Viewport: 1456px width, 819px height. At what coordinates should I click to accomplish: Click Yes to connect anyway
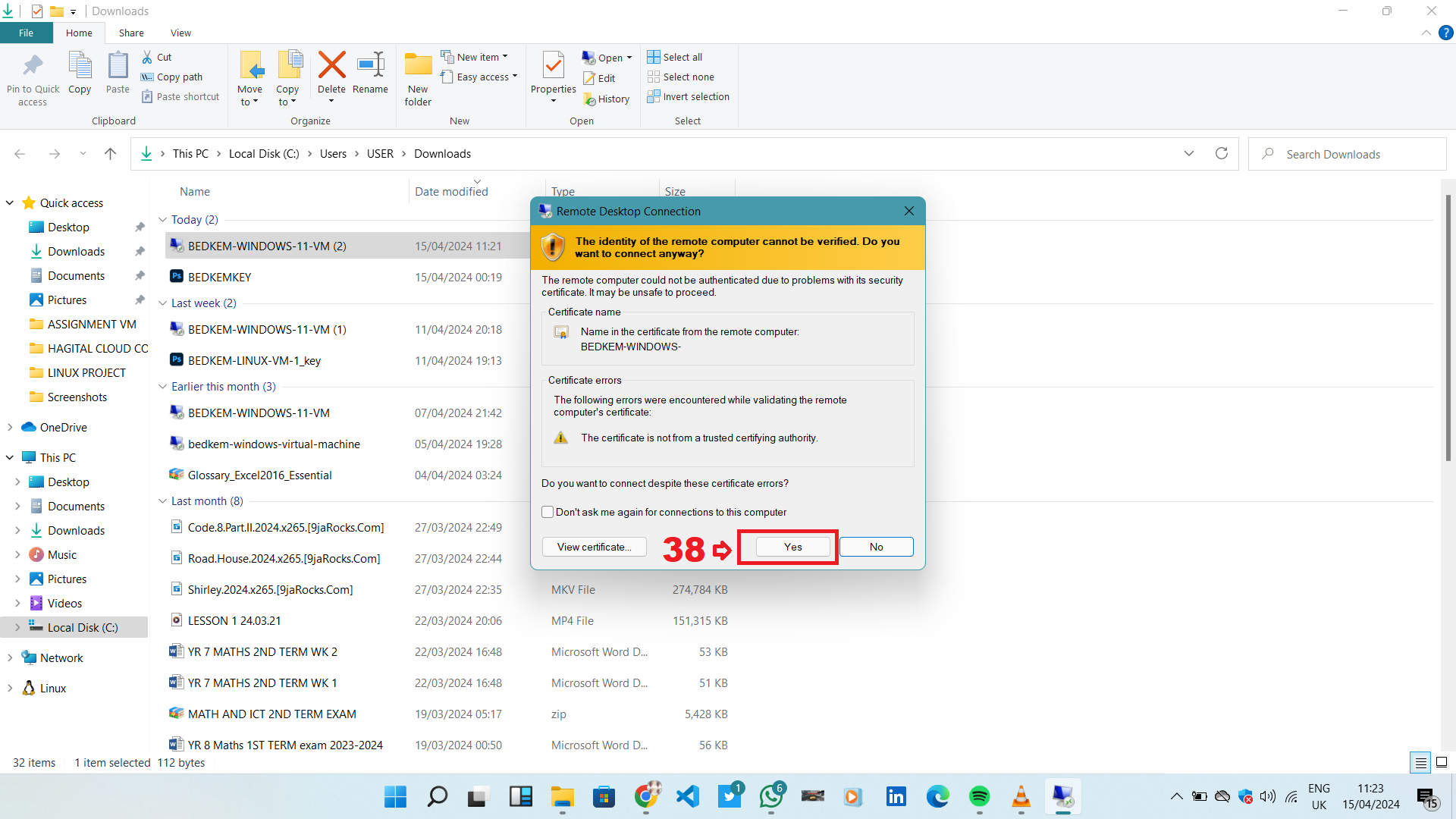pos(792,547)
